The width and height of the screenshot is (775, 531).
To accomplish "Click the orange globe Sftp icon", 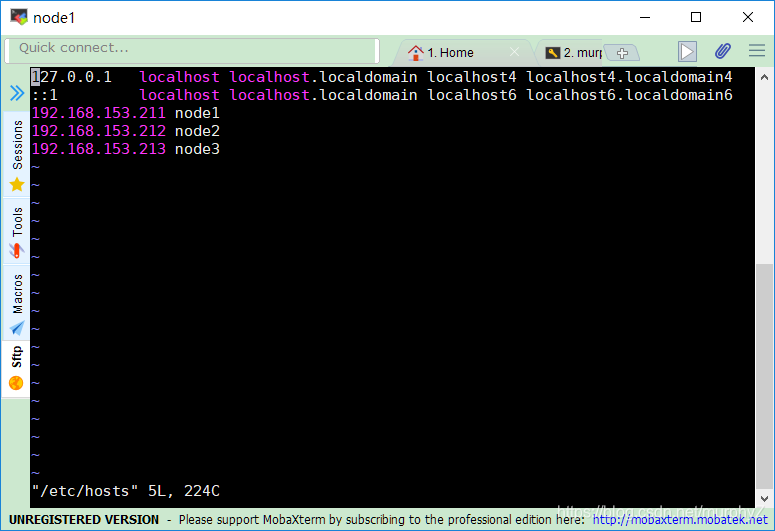I will pyautogui.click(x=16, y=383).
